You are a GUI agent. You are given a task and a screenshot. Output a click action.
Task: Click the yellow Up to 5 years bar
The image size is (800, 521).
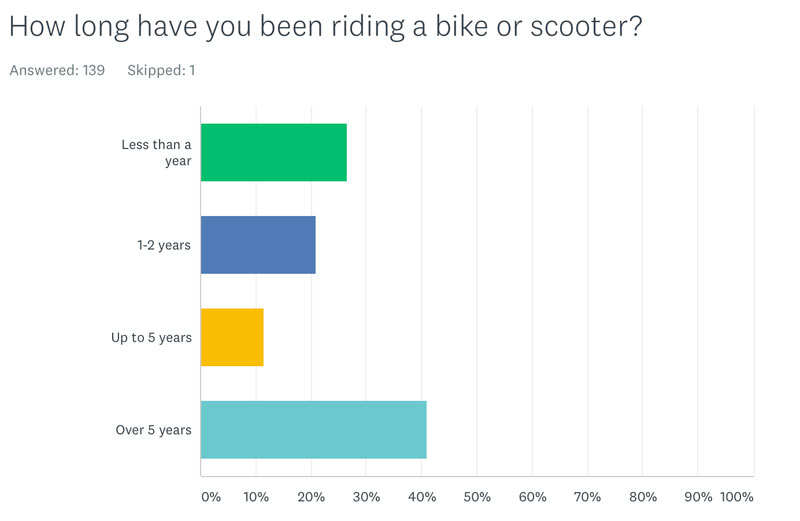(232, 337)
